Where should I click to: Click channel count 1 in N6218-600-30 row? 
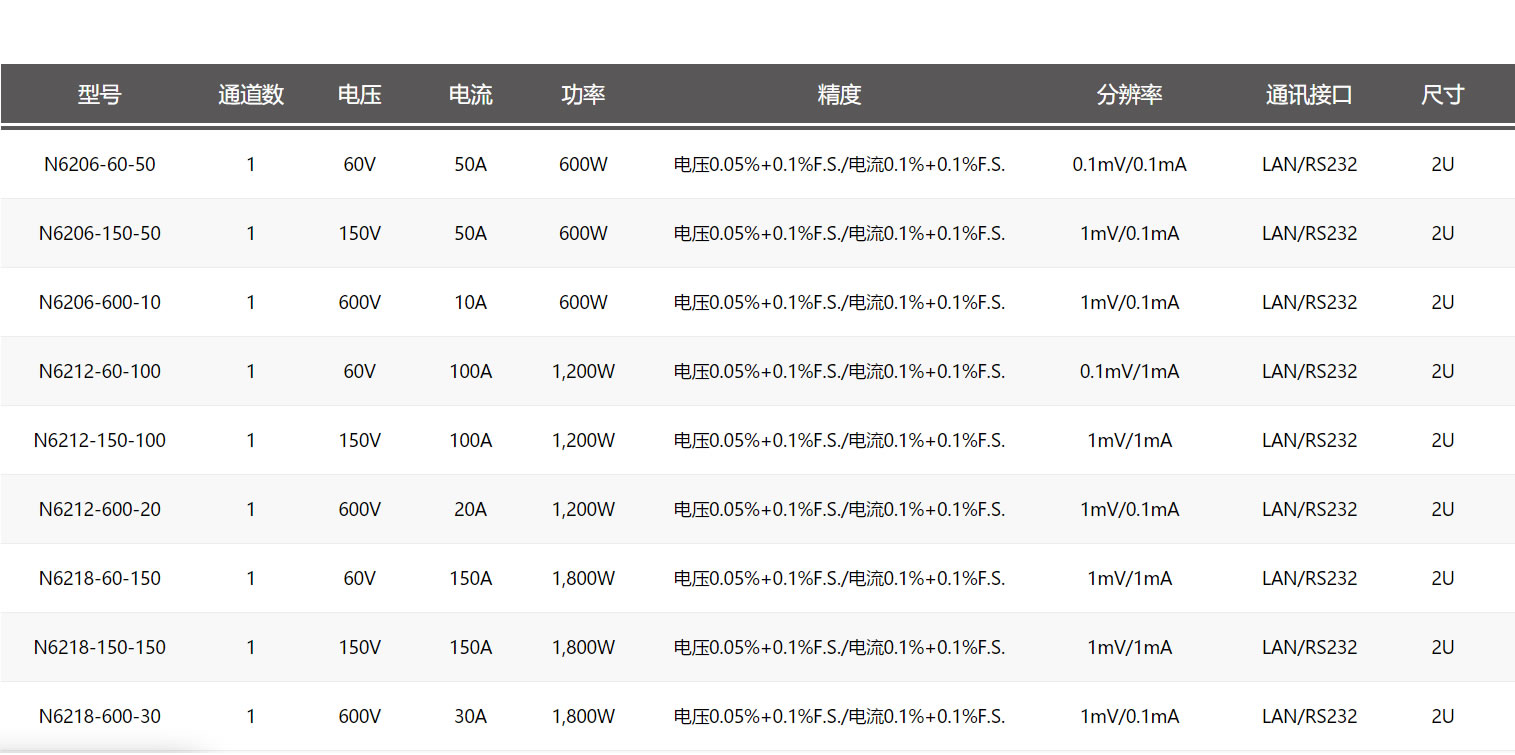click(251, 716)
